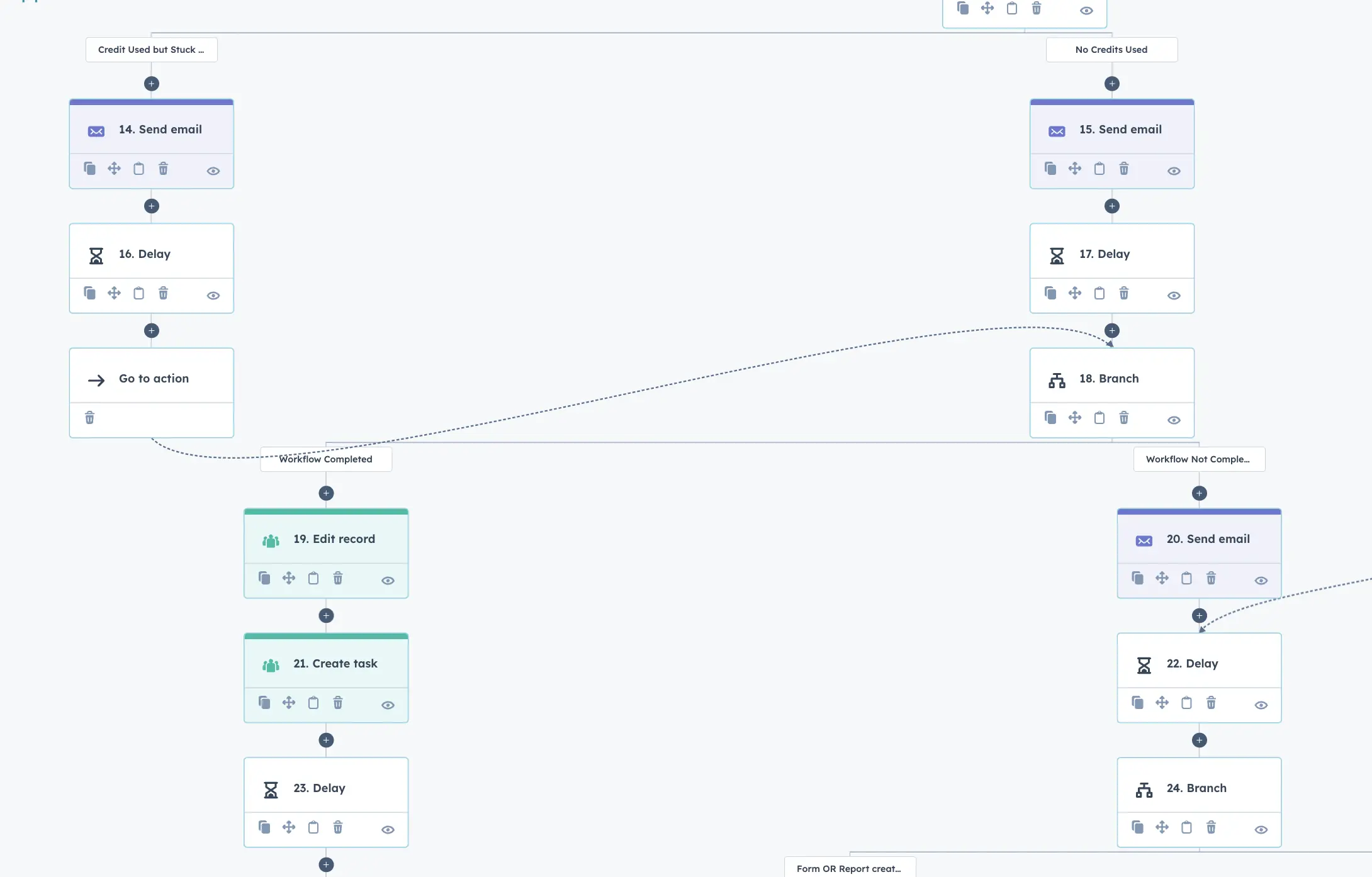1372x877 pixels.
Task: Copy the 16. Delay action
Action: point(89,293)
